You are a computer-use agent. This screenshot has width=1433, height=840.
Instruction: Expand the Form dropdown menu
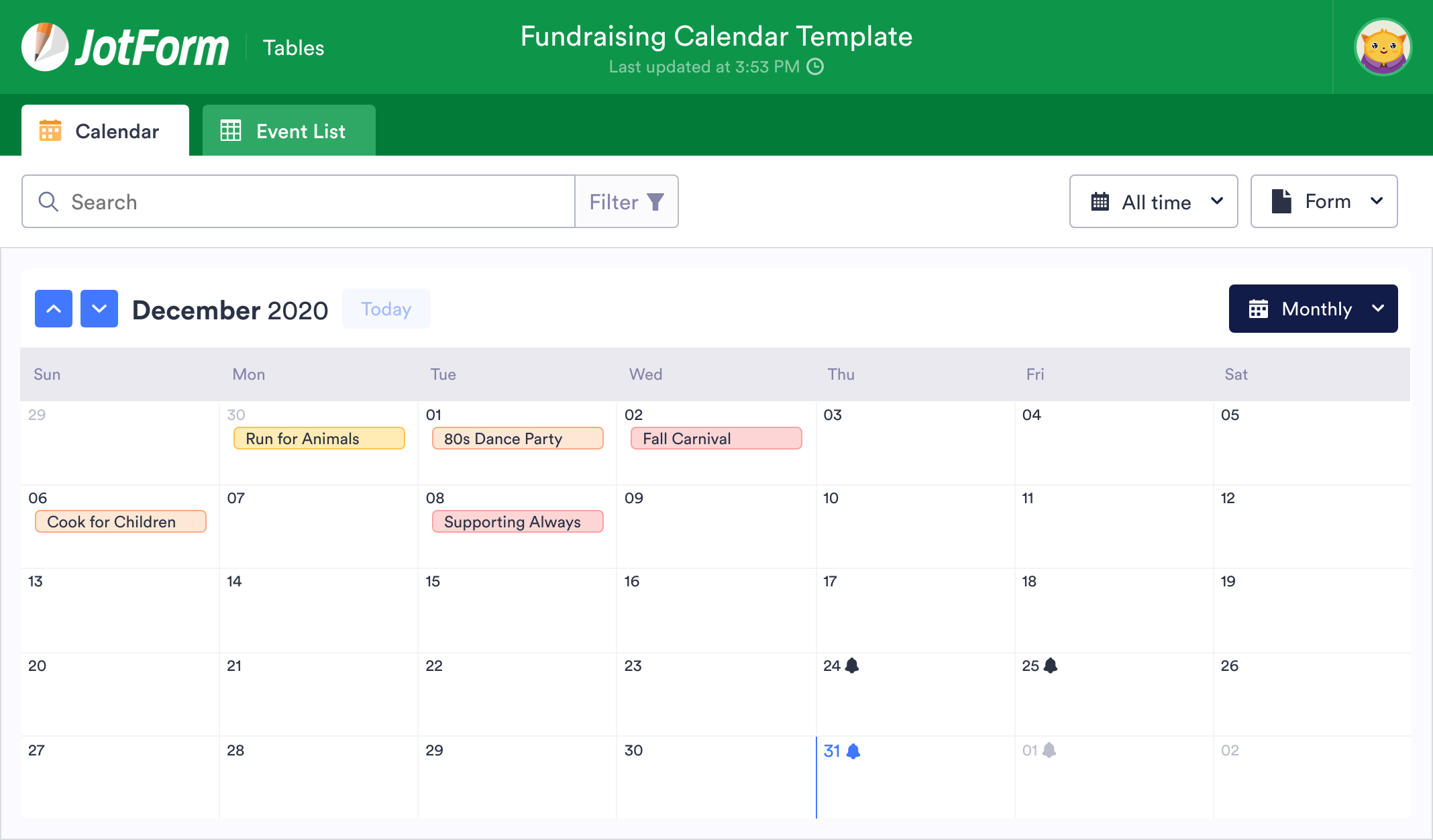(x=1325, y=200)
